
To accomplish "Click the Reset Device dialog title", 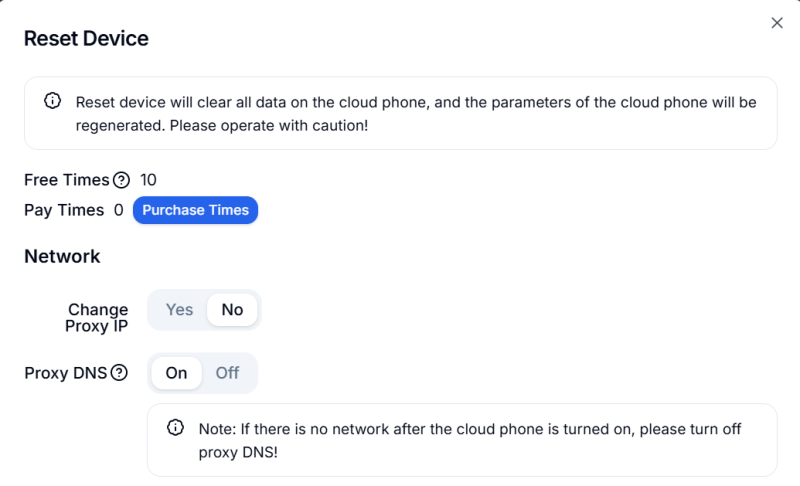I will pos(86,39).
